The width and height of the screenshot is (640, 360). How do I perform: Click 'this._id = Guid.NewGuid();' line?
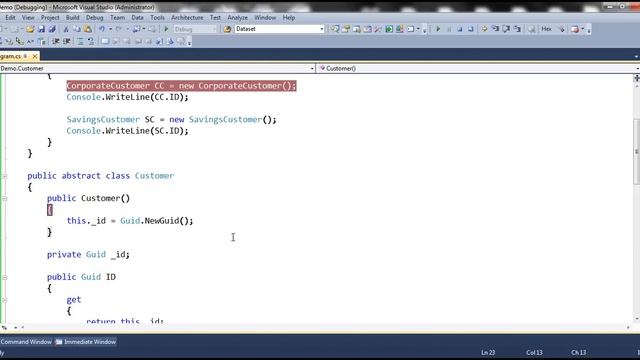tap(130, 221)
